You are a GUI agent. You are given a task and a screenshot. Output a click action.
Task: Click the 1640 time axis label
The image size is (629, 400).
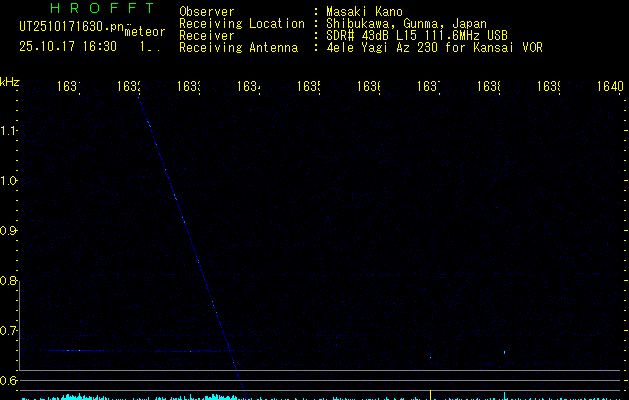610,86
